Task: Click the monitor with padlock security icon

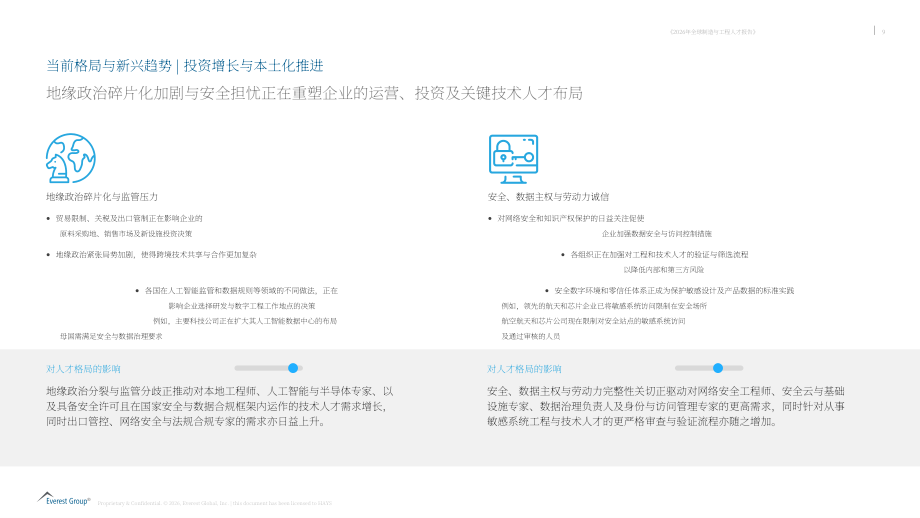Action: 513,160
